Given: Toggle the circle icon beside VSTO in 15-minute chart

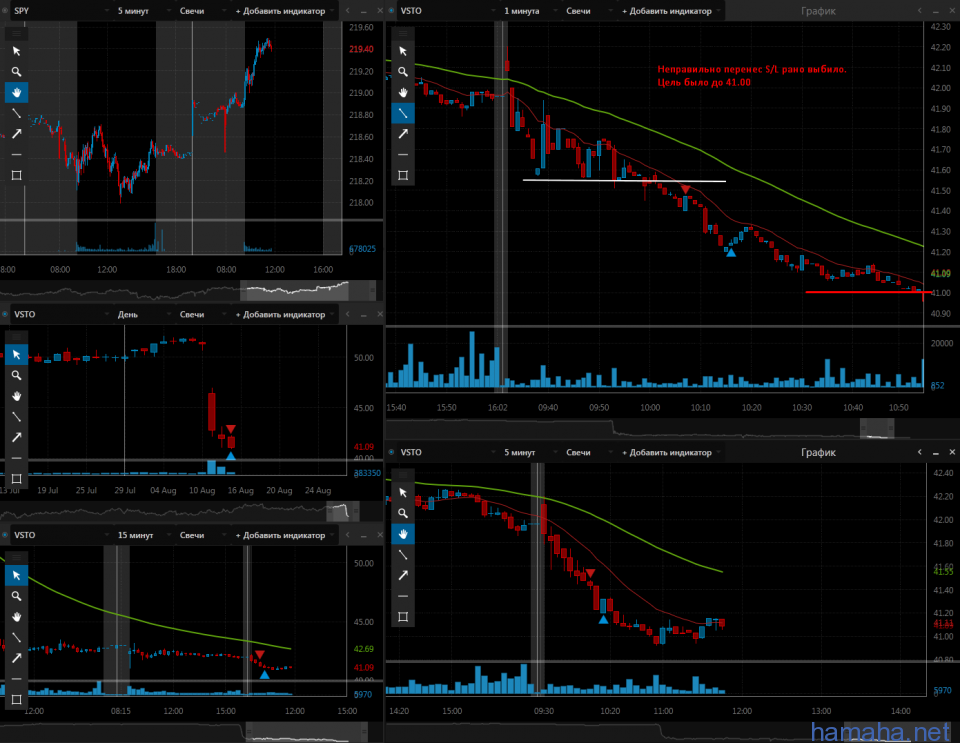Looking at the screenshot, I should [x=6, y=535].
